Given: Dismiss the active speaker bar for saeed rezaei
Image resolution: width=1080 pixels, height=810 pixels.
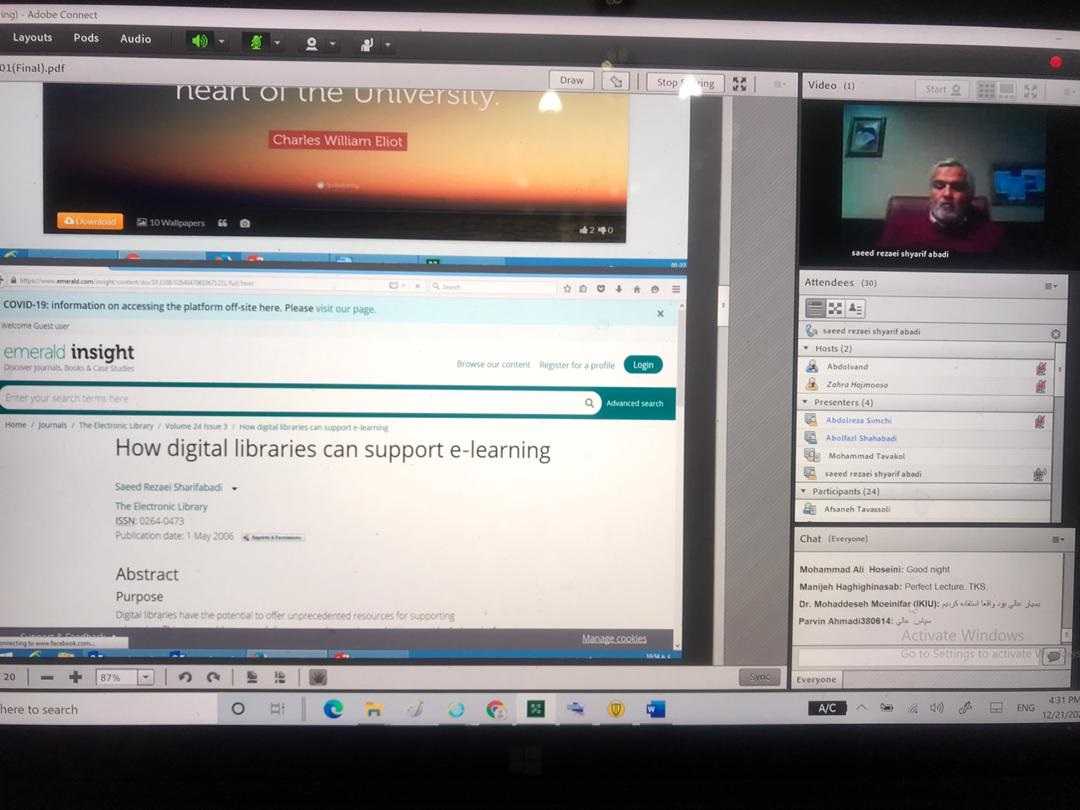Looking at the screenshot, I should 1055,334.
